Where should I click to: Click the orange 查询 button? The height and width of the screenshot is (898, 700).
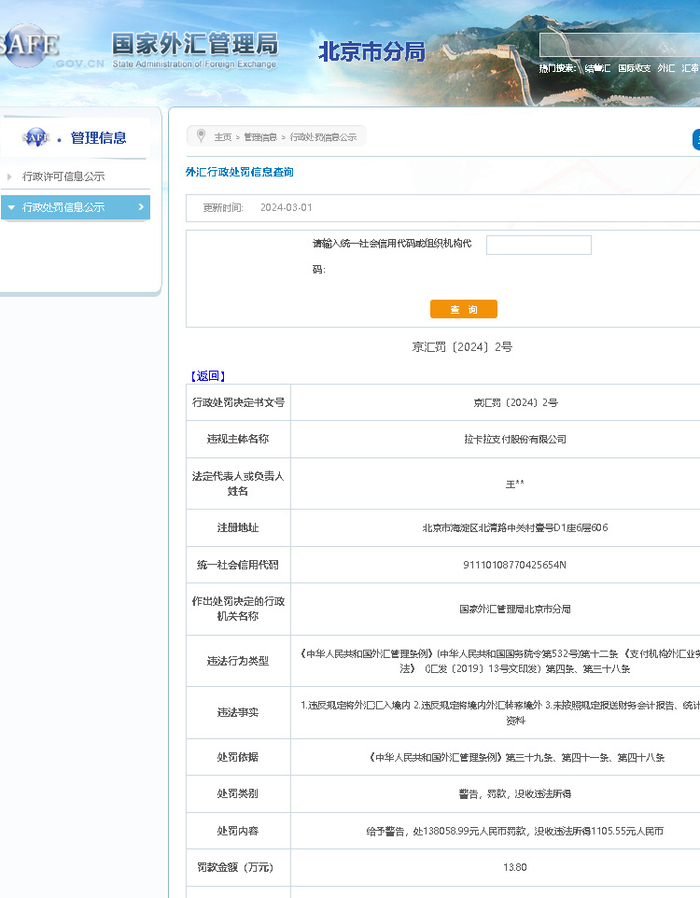pyautogui.click(x=463, y=310)
